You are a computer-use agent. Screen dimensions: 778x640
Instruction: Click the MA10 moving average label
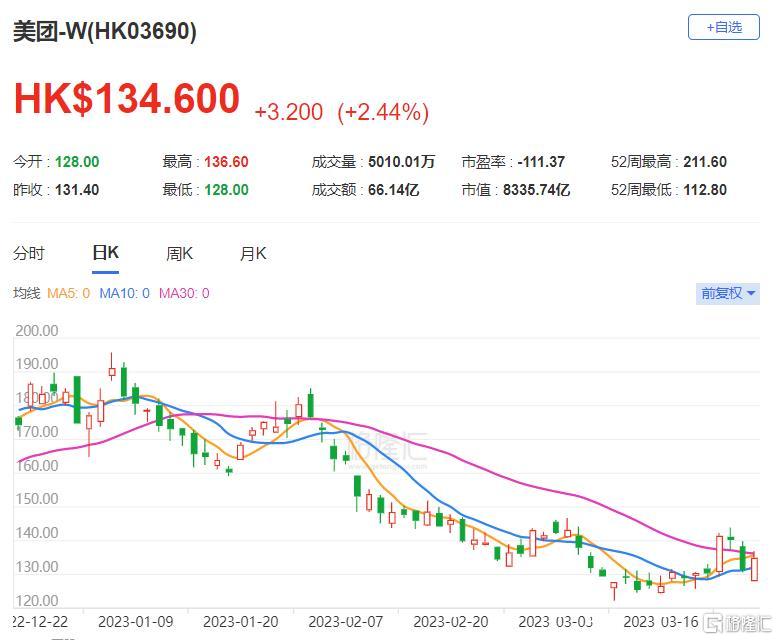[125, 293]
